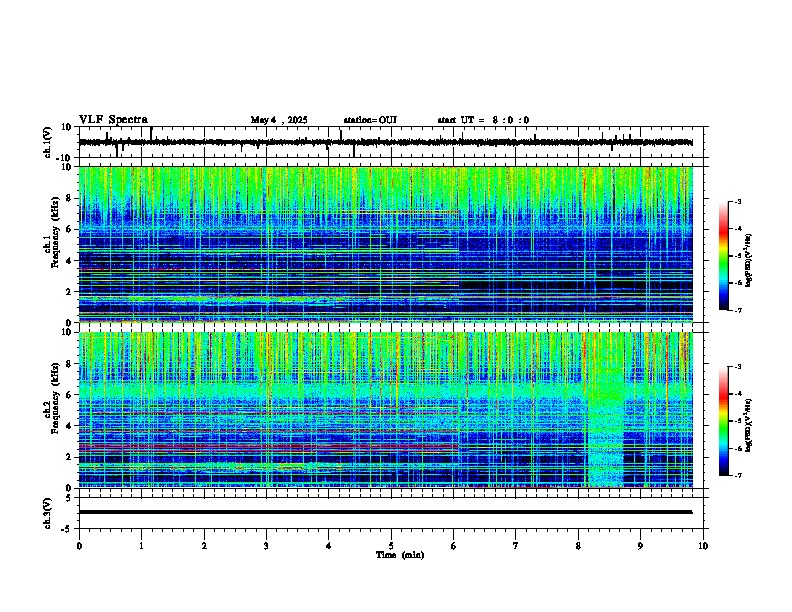Viewport: 792px width, 612px height.
Task: Click the flat ch.3 voltage trace line
Action: coord(385,512)
